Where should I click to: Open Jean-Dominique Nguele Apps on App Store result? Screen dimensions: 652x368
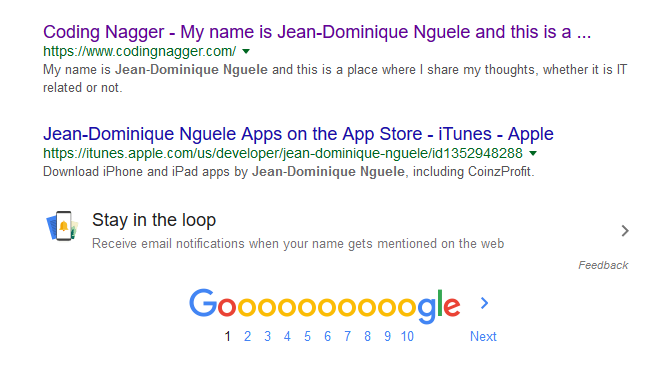298,134
